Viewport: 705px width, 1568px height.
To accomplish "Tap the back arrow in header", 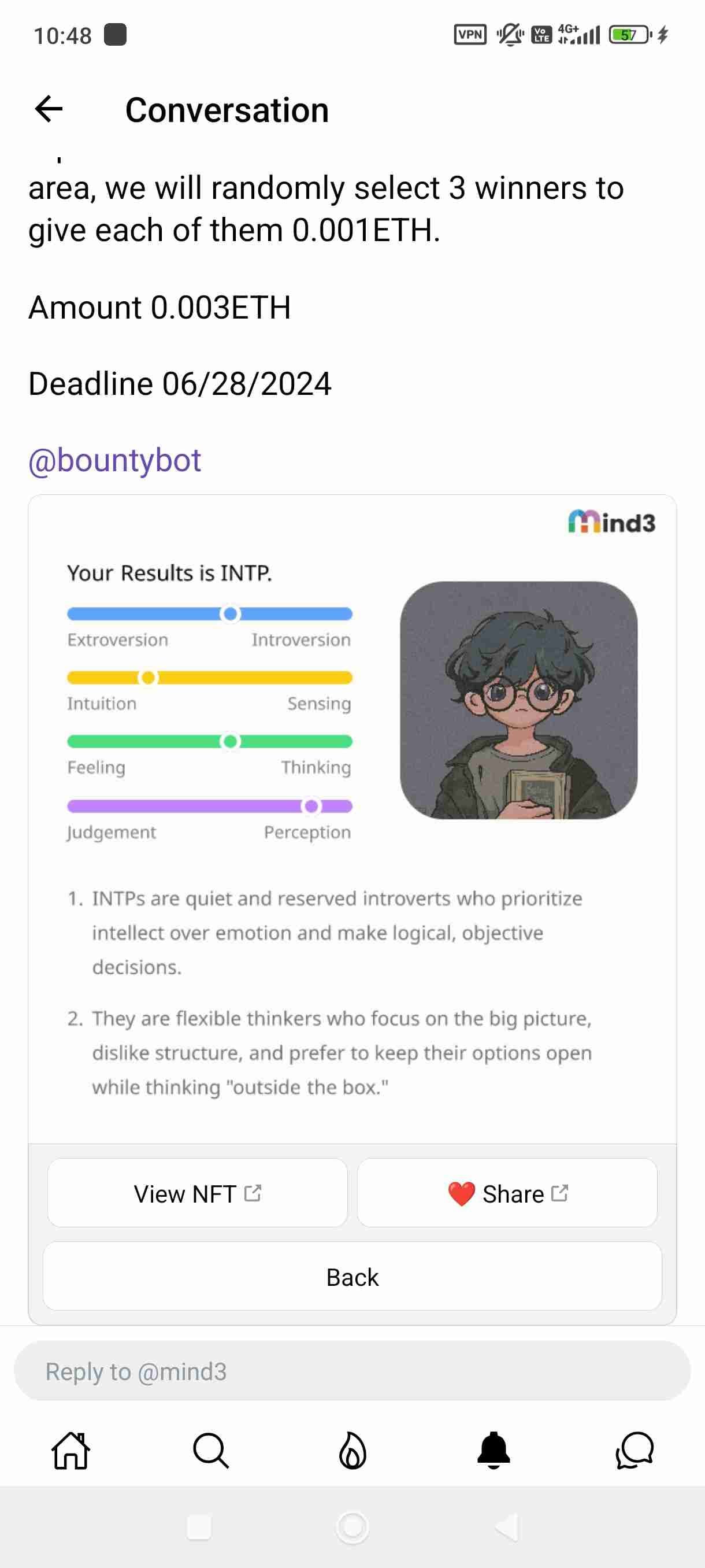I will [49, 110].
